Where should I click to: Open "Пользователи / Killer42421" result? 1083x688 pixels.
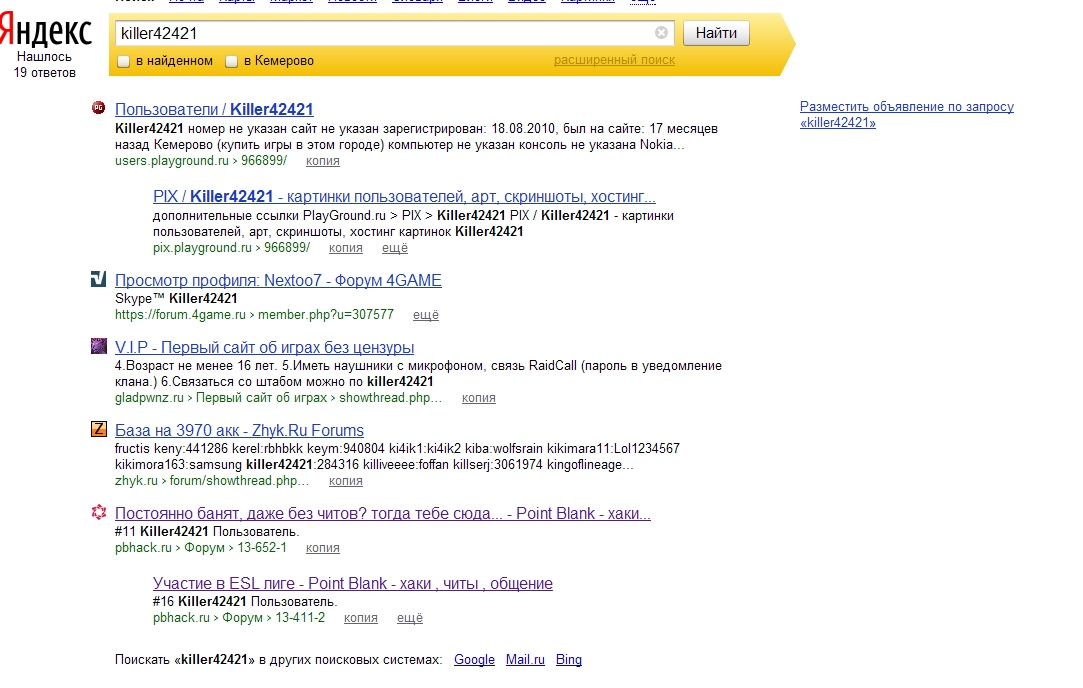[214, 110]
